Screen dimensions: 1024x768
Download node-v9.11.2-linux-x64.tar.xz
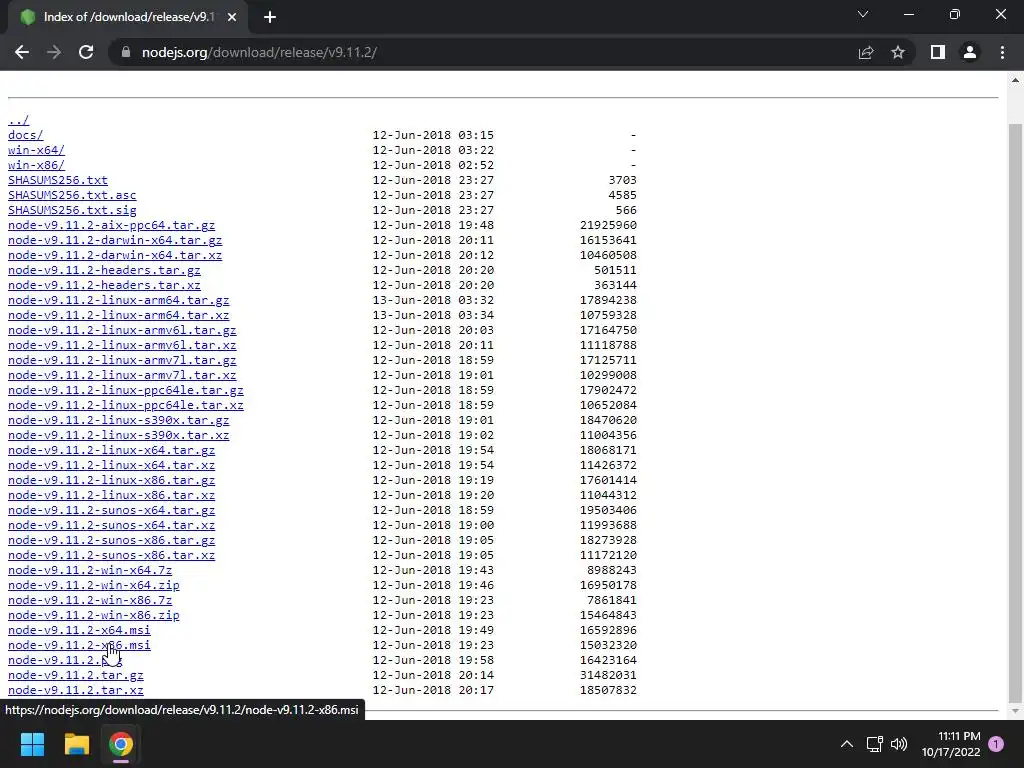click(111, 466)
